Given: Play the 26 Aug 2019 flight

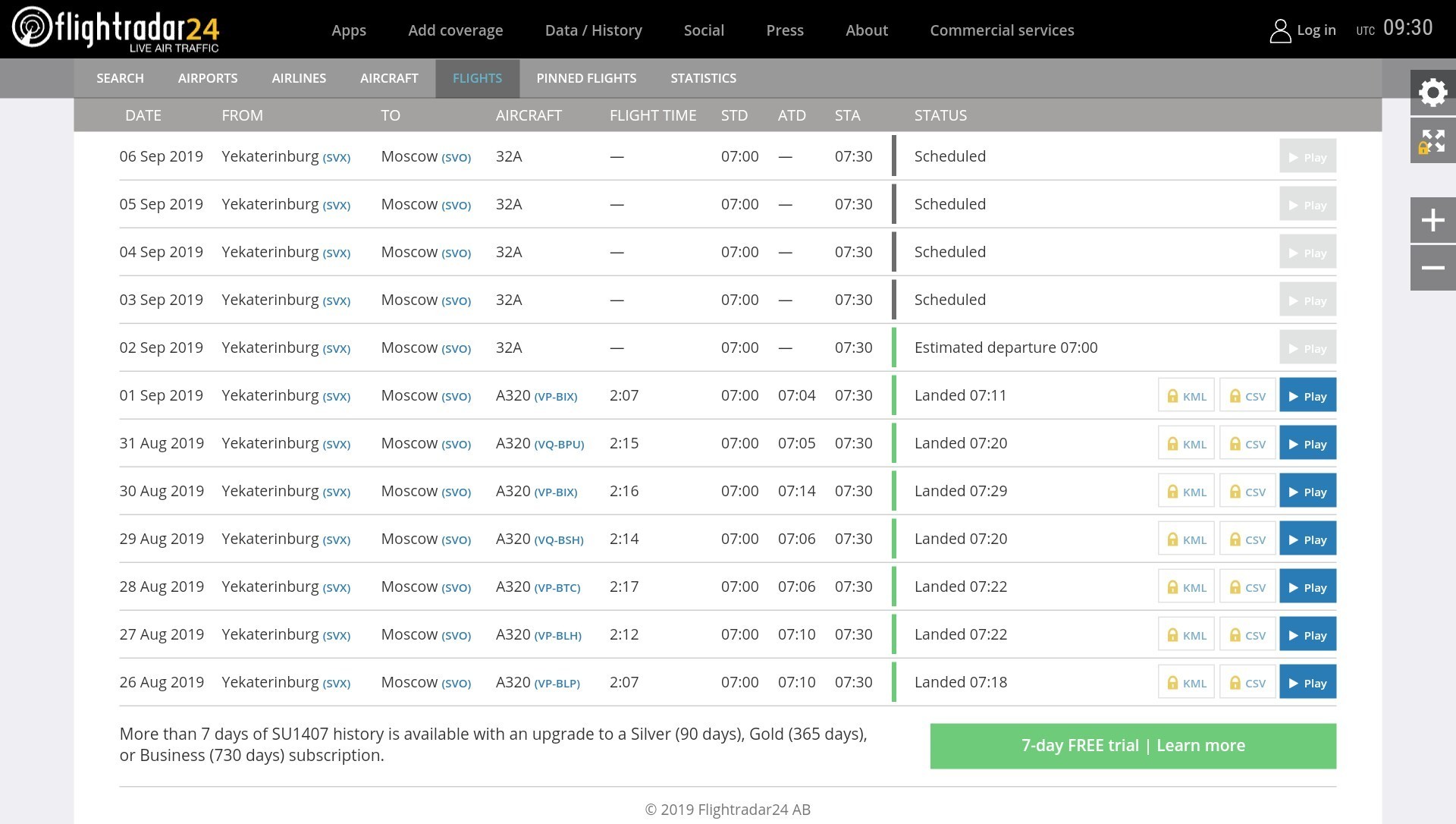Looking at the screenshot, I should coord(1307,683).
